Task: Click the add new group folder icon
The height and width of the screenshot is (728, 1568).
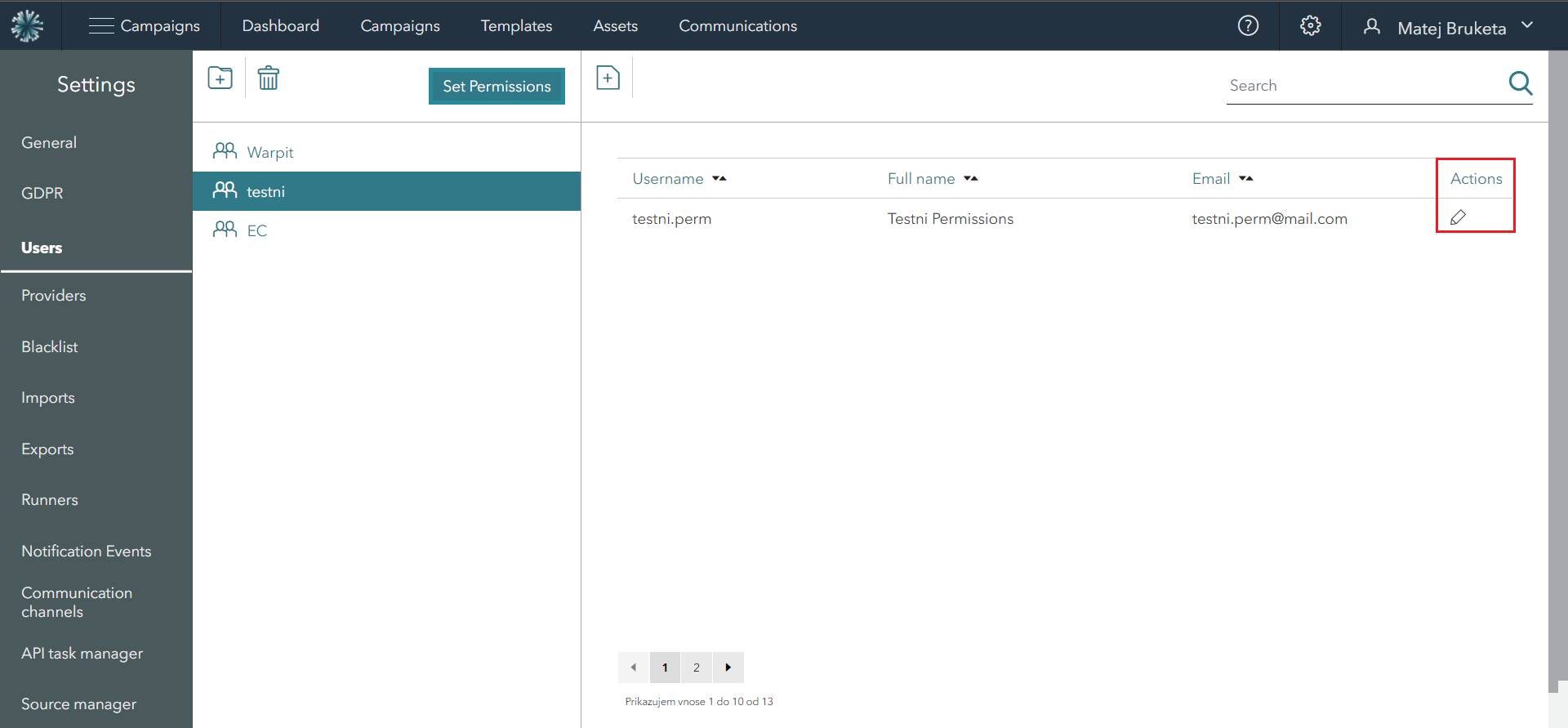Action: pos(220,78)
